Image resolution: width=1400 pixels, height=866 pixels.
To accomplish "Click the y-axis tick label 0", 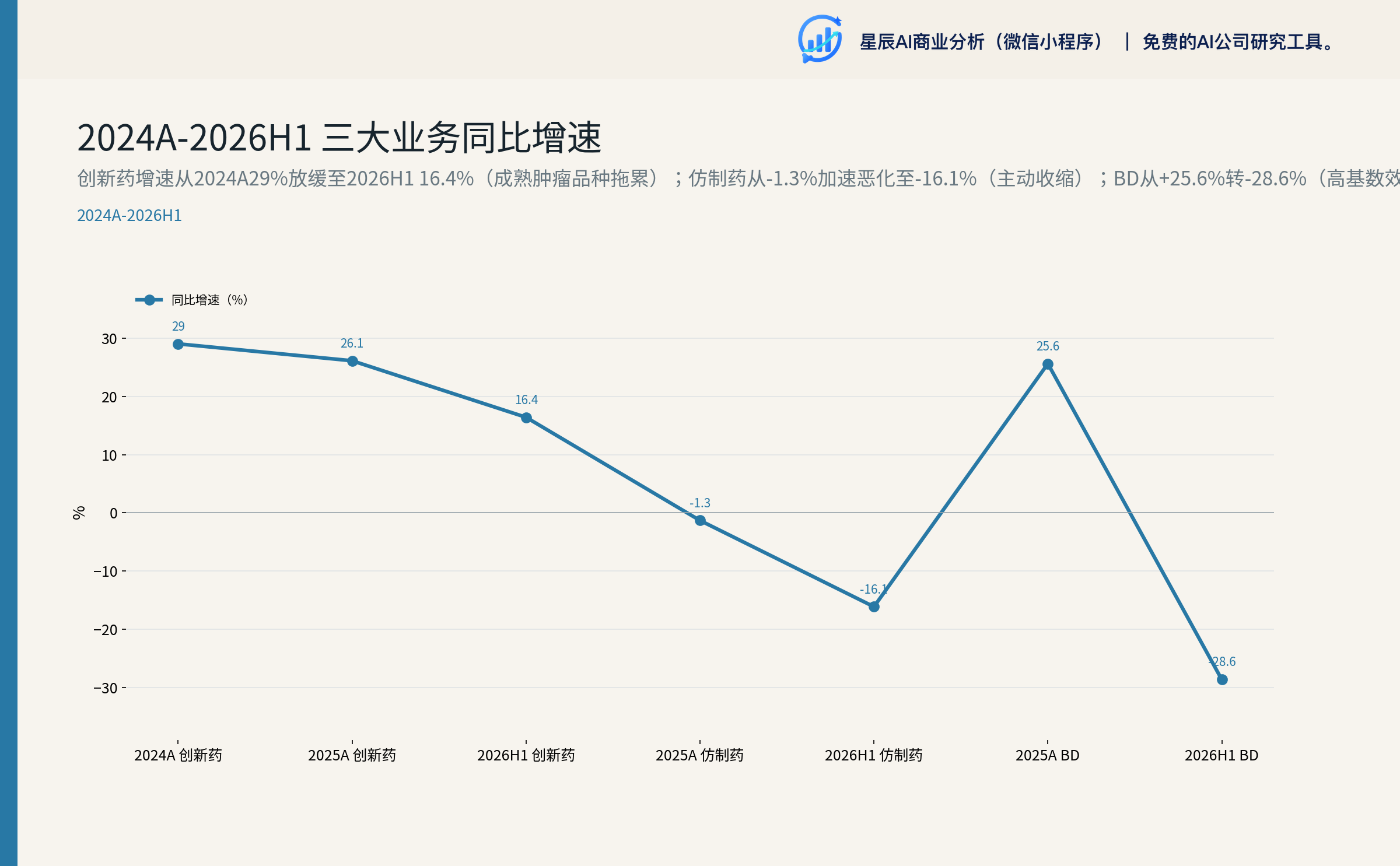I will click(114, 514).
